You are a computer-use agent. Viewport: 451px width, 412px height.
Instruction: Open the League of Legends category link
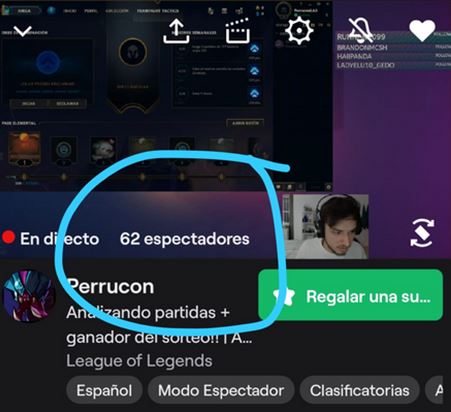click(139, 361)
